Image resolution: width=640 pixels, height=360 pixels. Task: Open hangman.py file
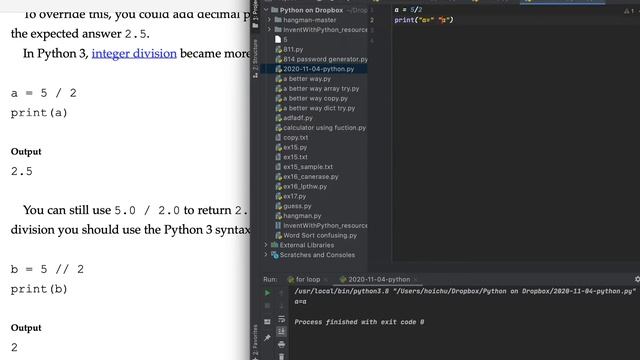point(298,216)
